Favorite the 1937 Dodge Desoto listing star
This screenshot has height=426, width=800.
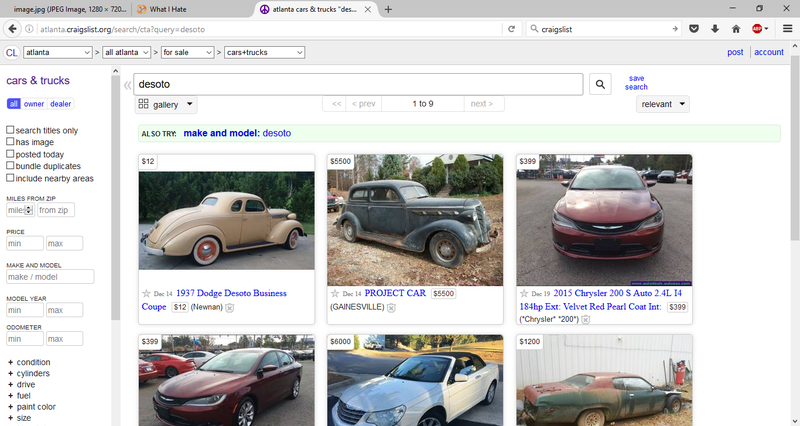point(146,293)
